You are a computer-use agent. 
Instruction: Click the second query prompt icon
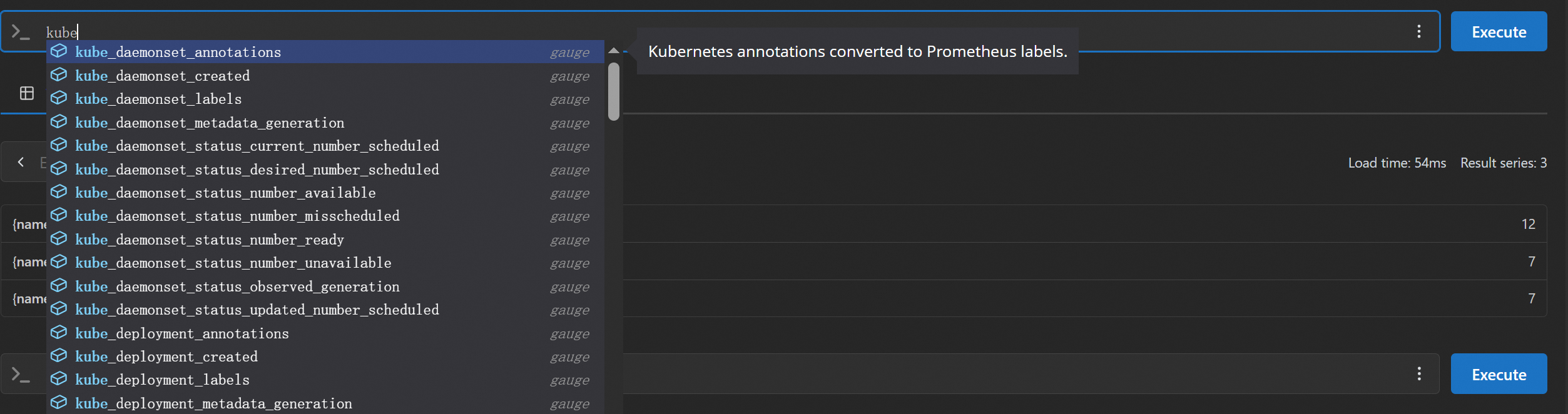pyautogui.click(x=21, y=375)
